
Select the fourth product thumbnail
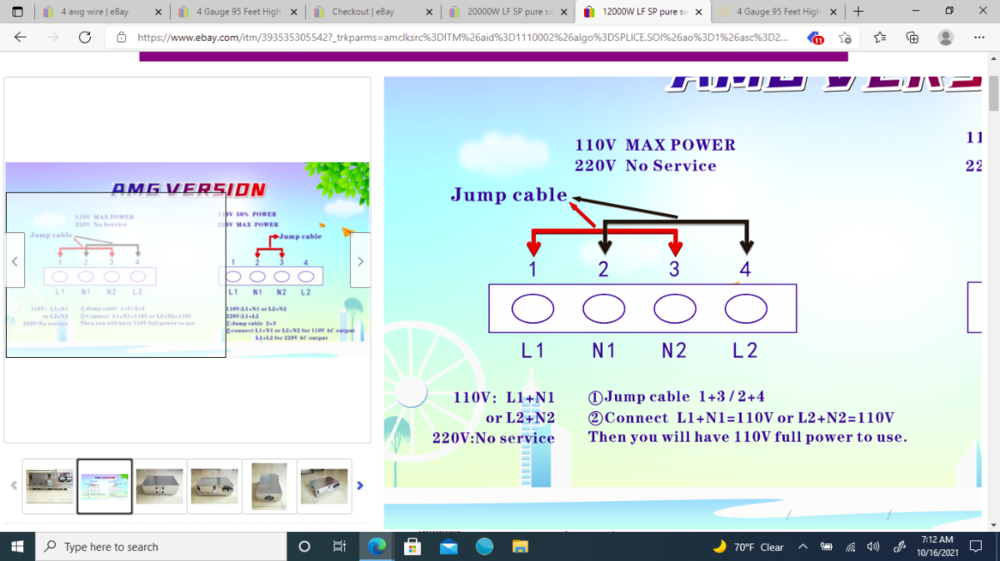tap(214, 486)
